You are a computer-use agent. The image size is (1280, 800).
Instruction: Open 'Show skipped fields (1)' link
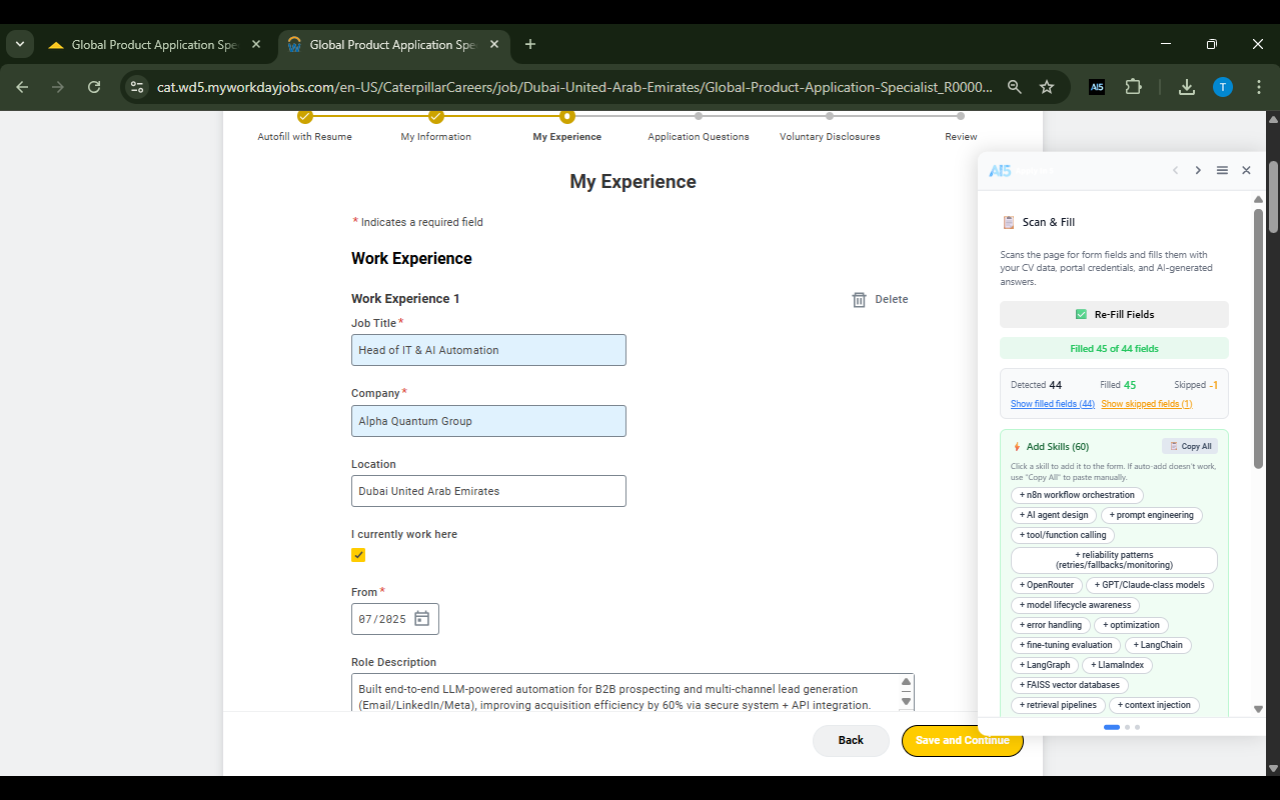1146,404
